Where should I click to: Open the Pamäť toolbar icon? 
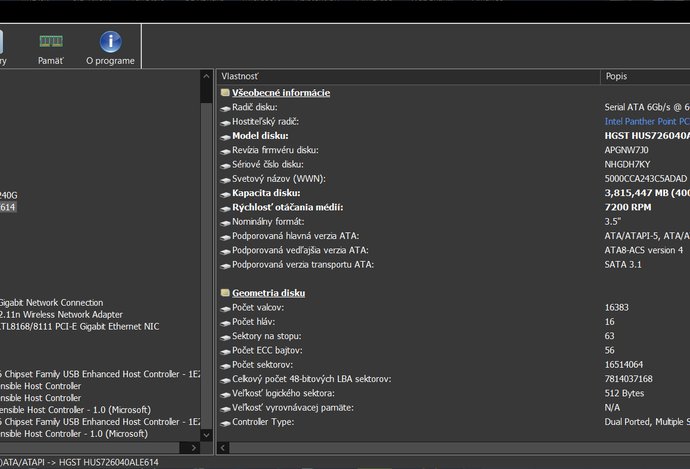click(x=51, y=42)
